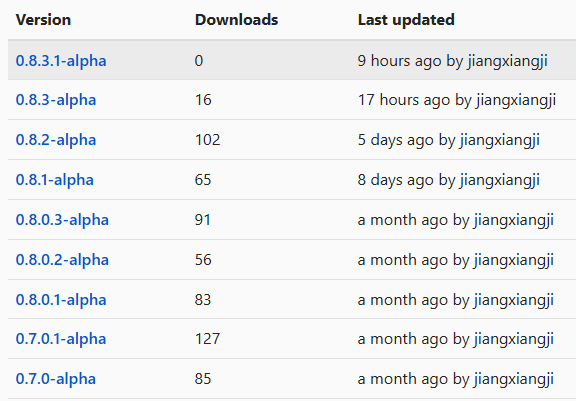The height and width of the screenshot is (401, 576).
Task: Click the Version column header
Action: (x=43, y=20)
